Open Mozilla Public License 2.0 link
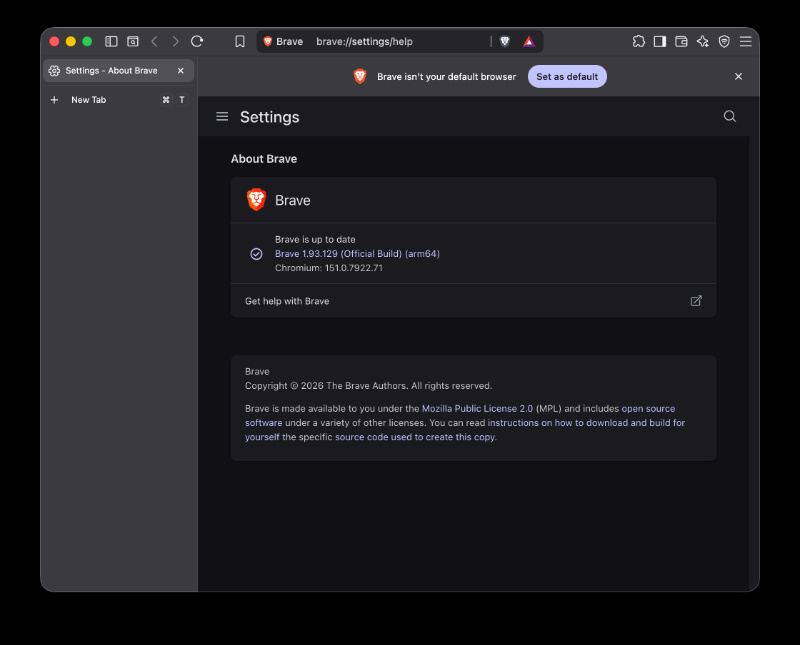The image size is (800, 645). point(477,409)
